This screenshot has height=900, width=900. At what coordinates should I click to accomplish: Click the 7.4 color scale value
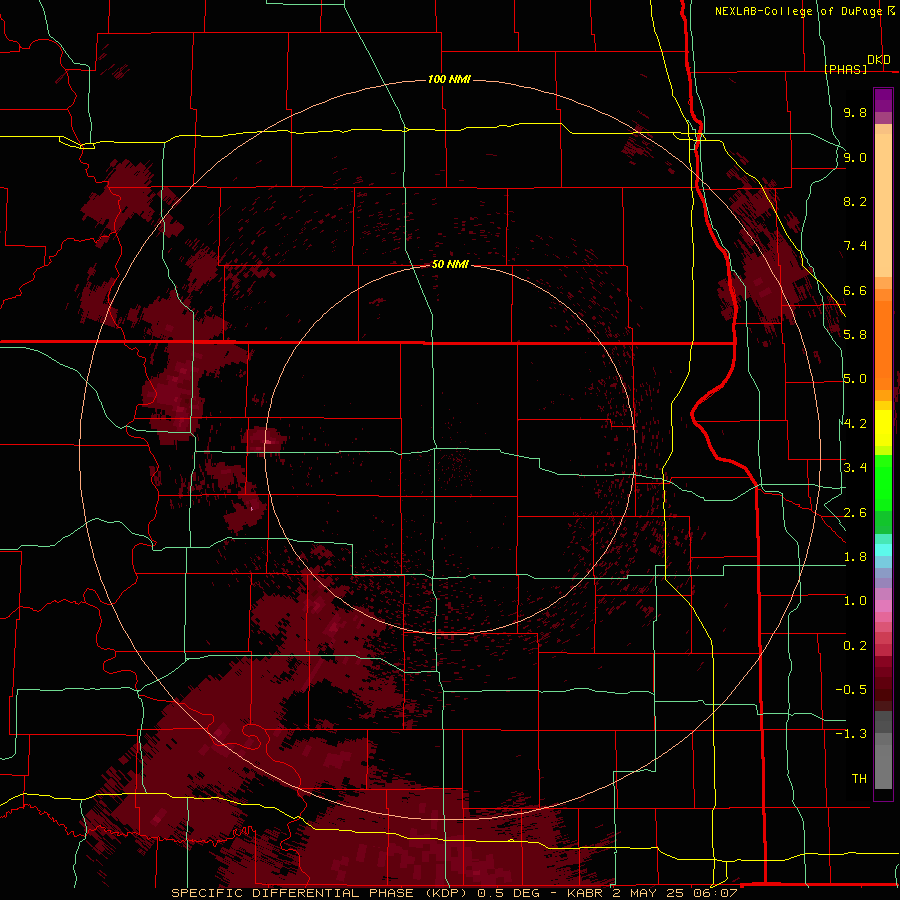(x=855, y=246)
